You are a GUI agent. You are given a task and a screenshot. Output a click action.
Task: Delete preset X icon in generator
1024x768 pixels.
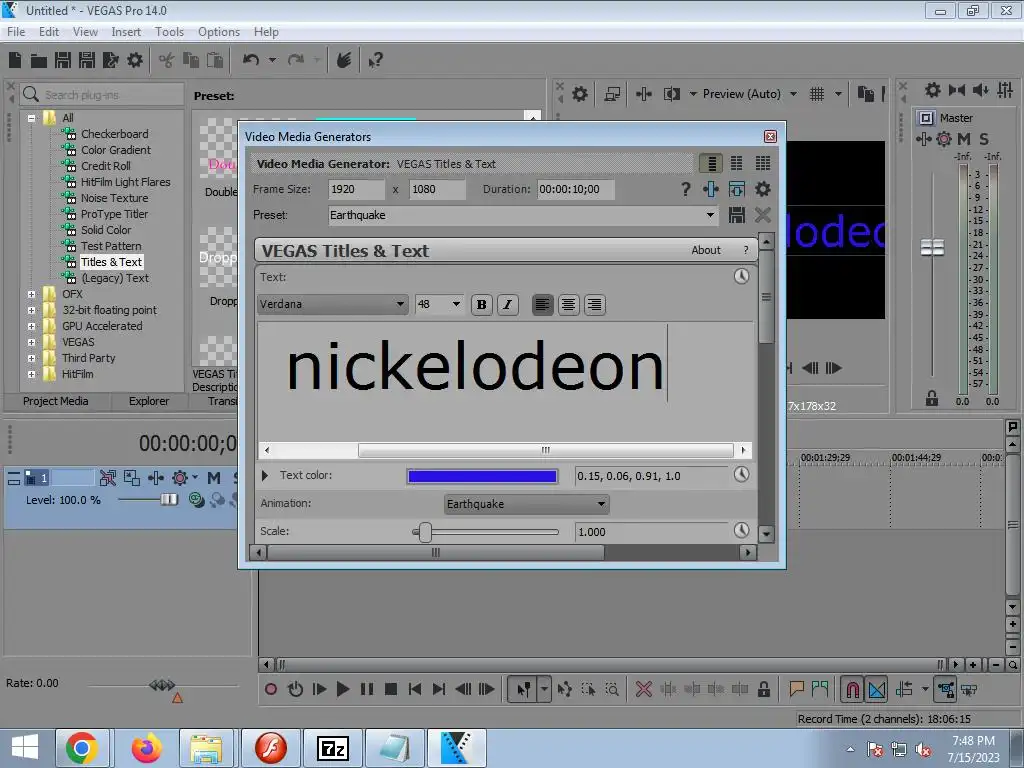click(x=763, y=215)
